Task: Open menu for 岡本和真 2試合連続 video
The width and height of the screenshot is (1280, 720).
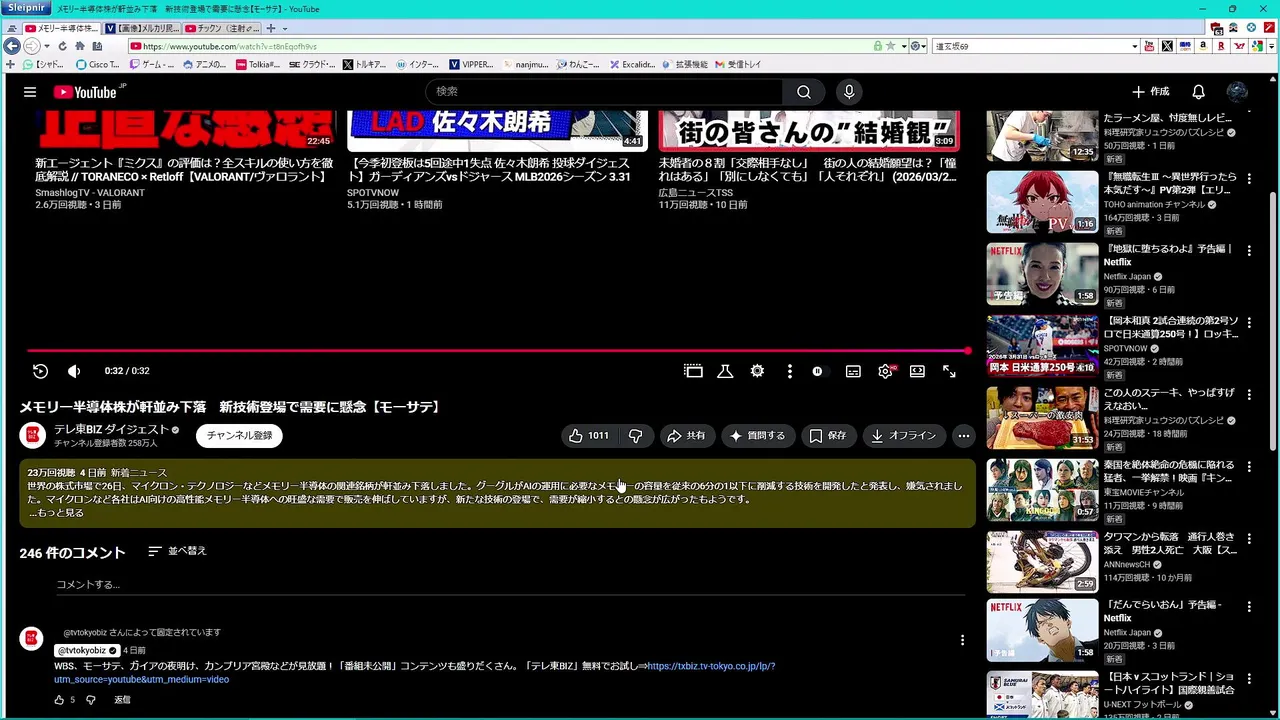Action: coord(1249,323)
